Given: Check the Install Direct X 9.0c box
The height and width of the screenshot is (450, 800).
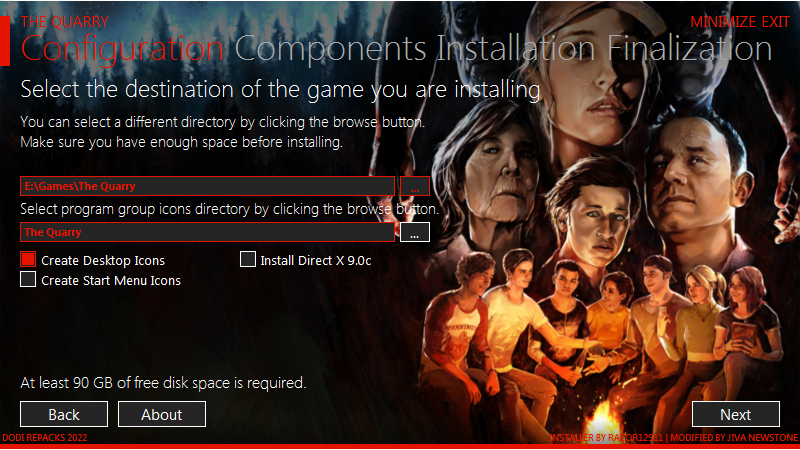Looking at the screenshot, I should [x=248, y=260].
